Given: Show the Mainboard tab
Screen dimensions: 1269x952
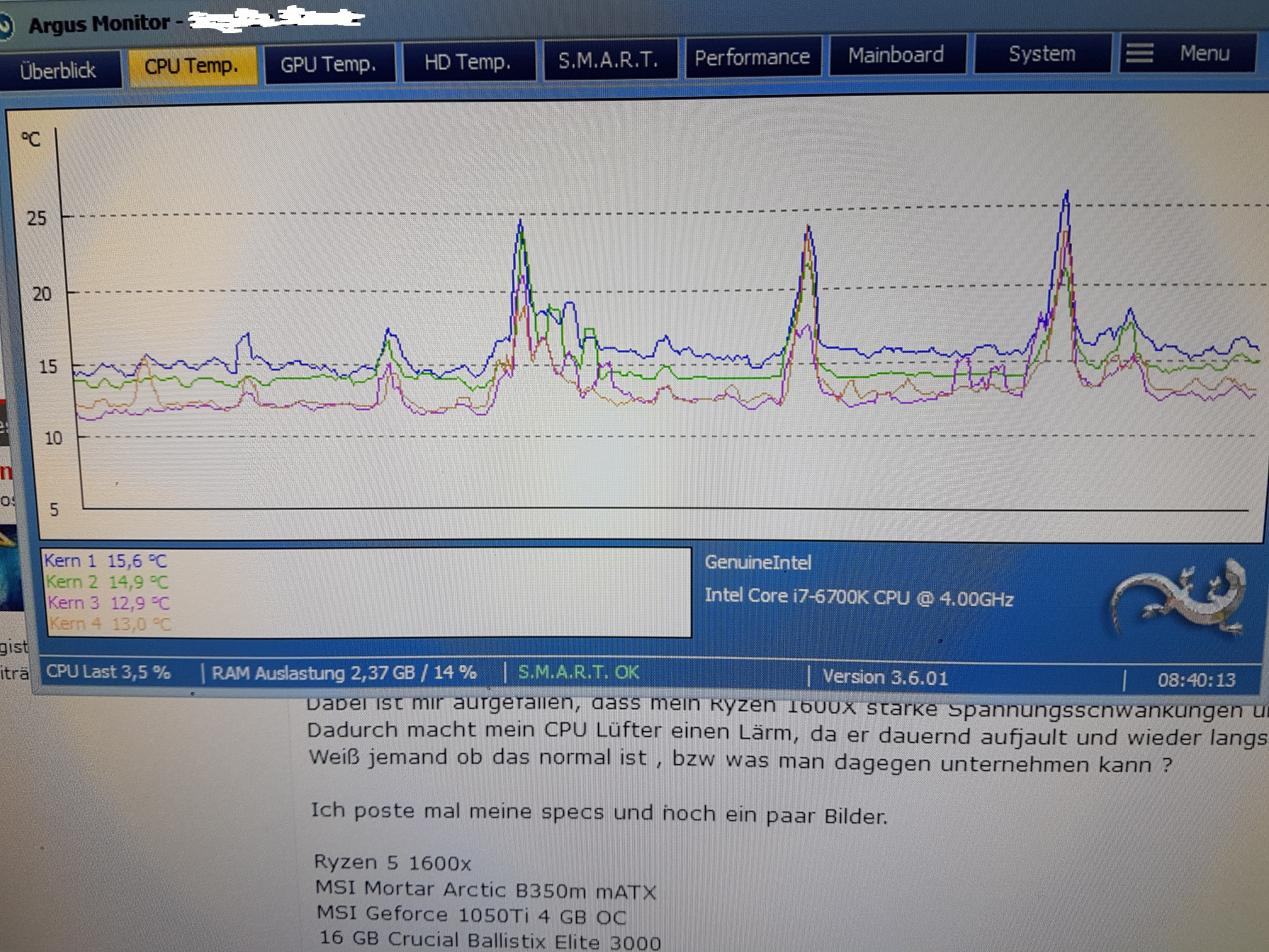Looking at the screenshot, I should [897, 54].
